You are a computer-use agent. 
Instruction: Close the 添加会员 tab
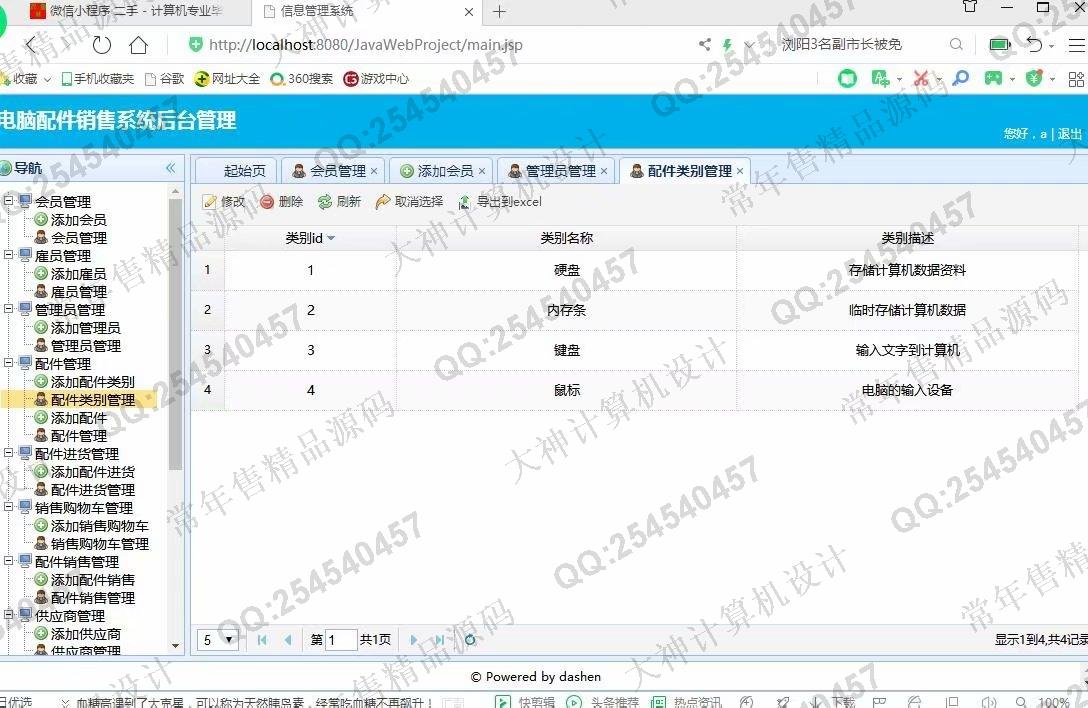(x=482, y=171)
